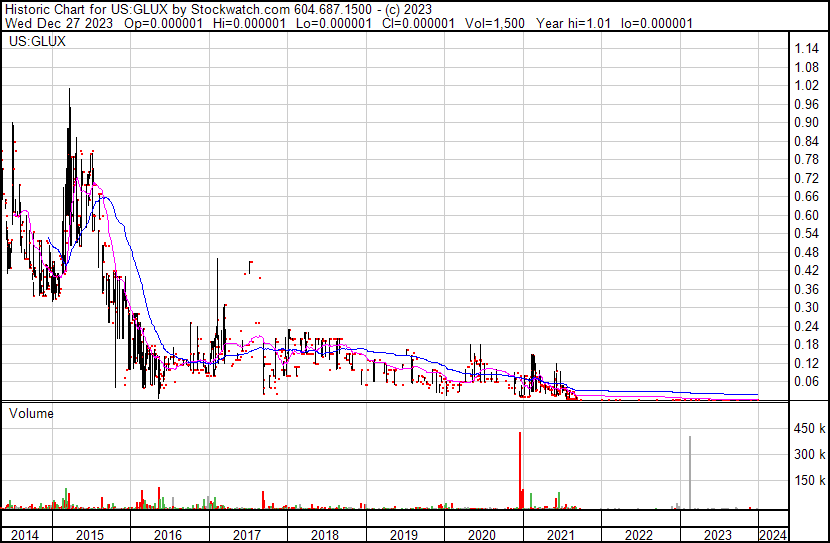Click the price spike candle in early 2017
Screen dimensions: 830x543
coord(218,263)
